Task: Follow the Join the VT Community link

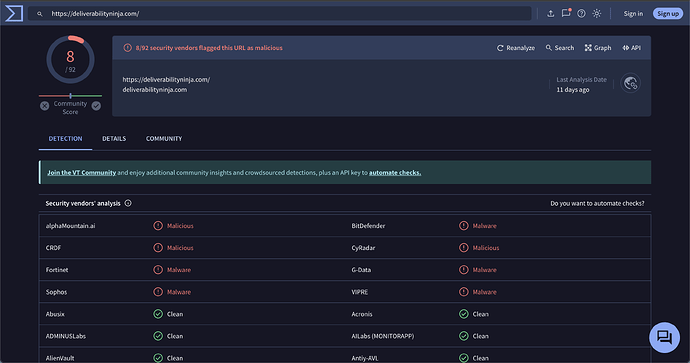Action: point(81,172)
